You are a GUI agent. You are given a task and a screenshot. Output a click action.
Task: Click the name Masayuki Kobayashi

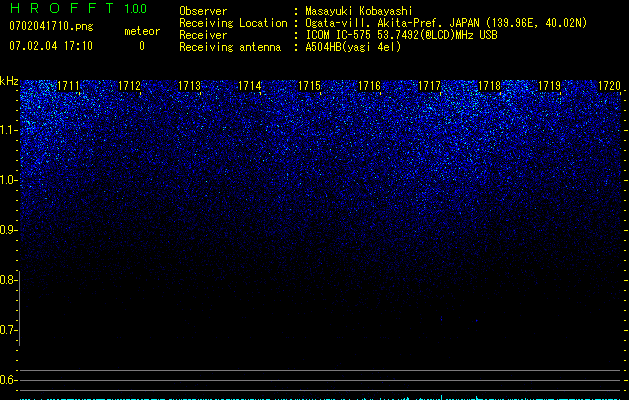[x=359, y=11]
